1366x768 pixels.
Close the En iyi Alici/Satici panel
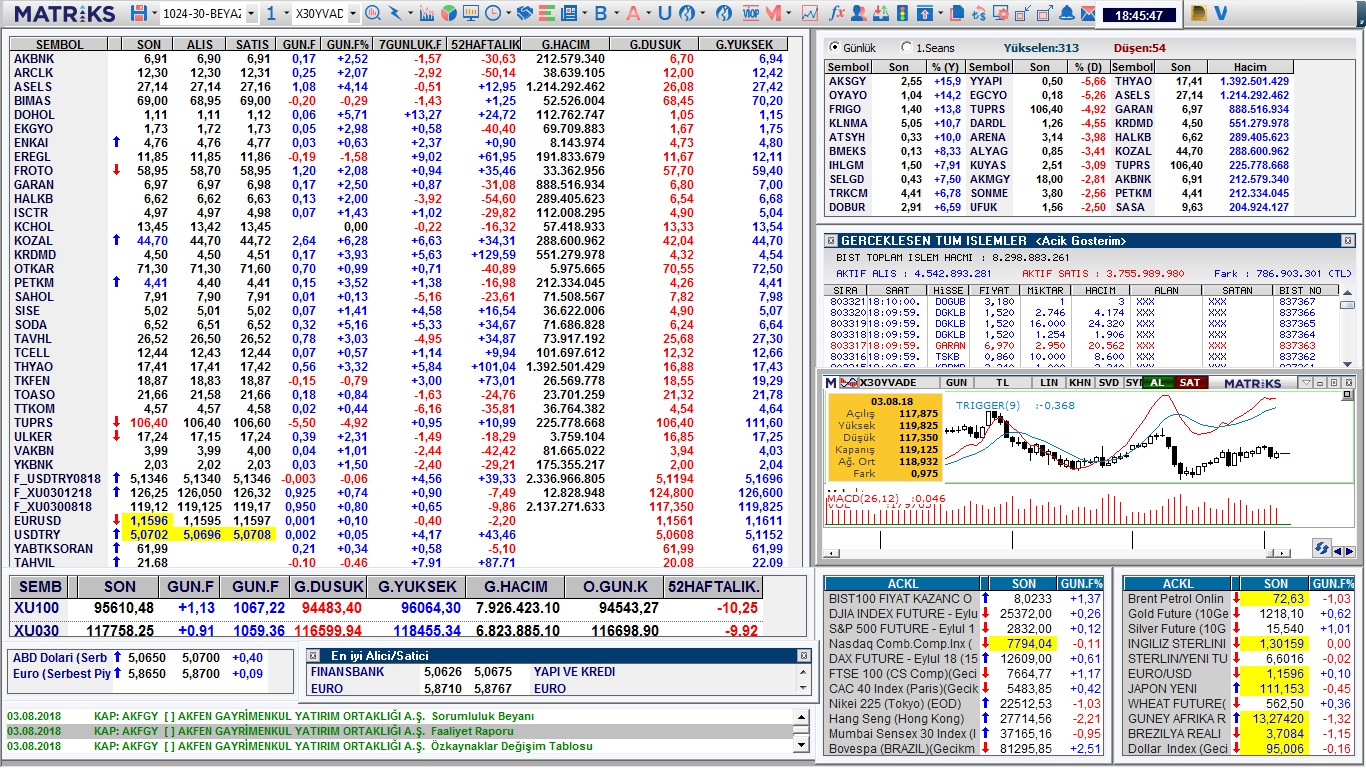click(803, 655)
